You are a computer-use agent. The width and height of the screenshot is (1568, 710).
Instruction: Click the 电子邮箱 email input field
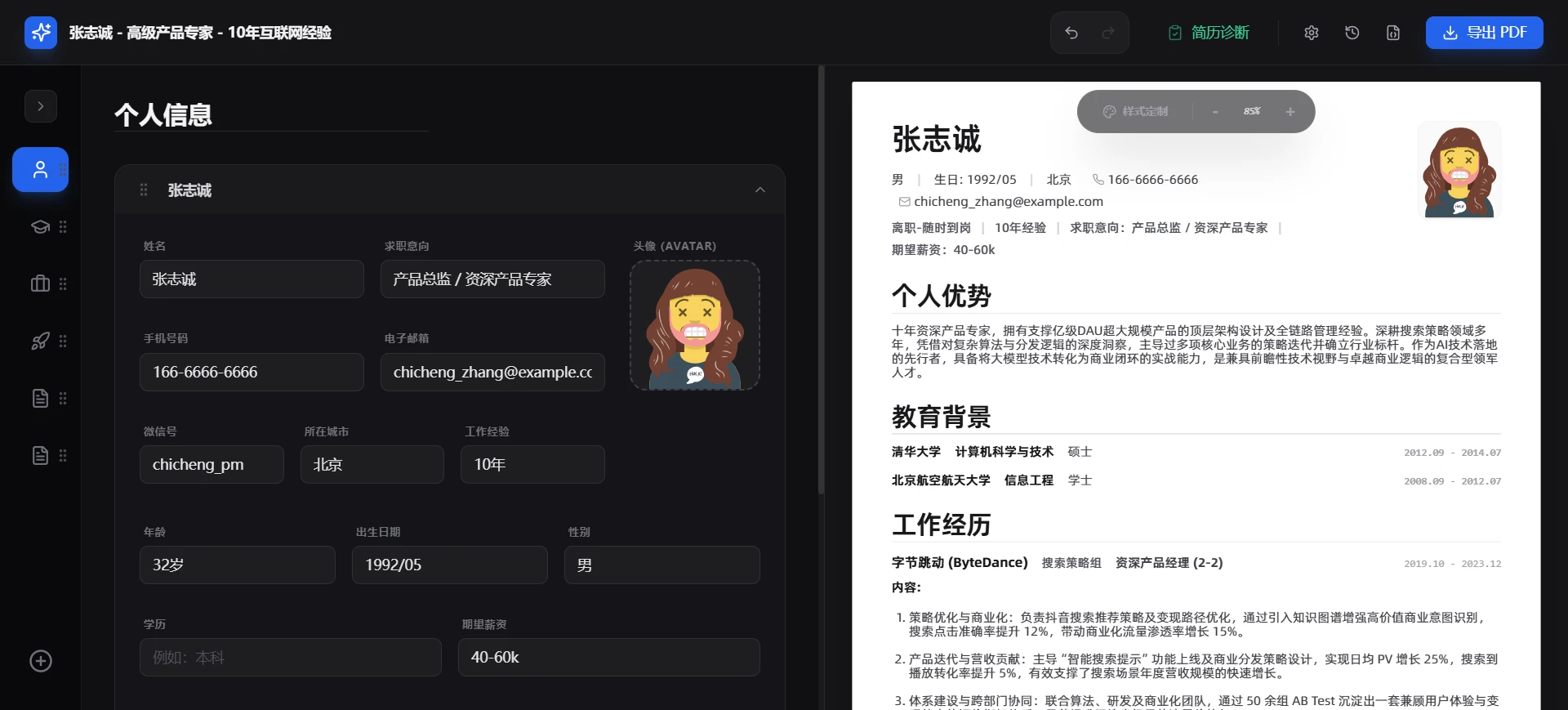pos(492,372)
